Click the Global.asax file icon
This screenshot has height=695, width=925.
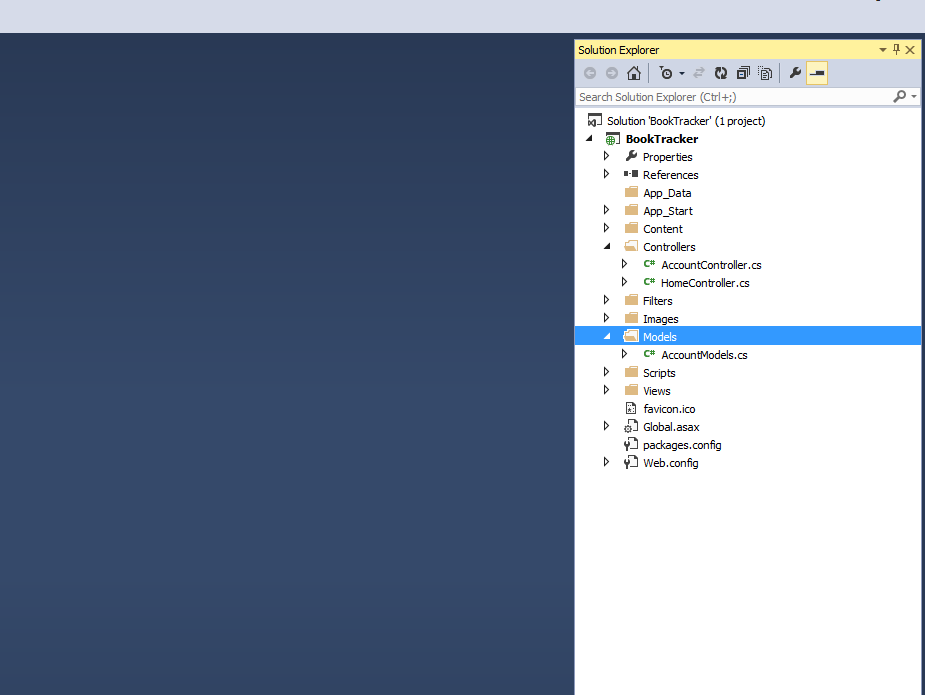click(x=631, y=426)
